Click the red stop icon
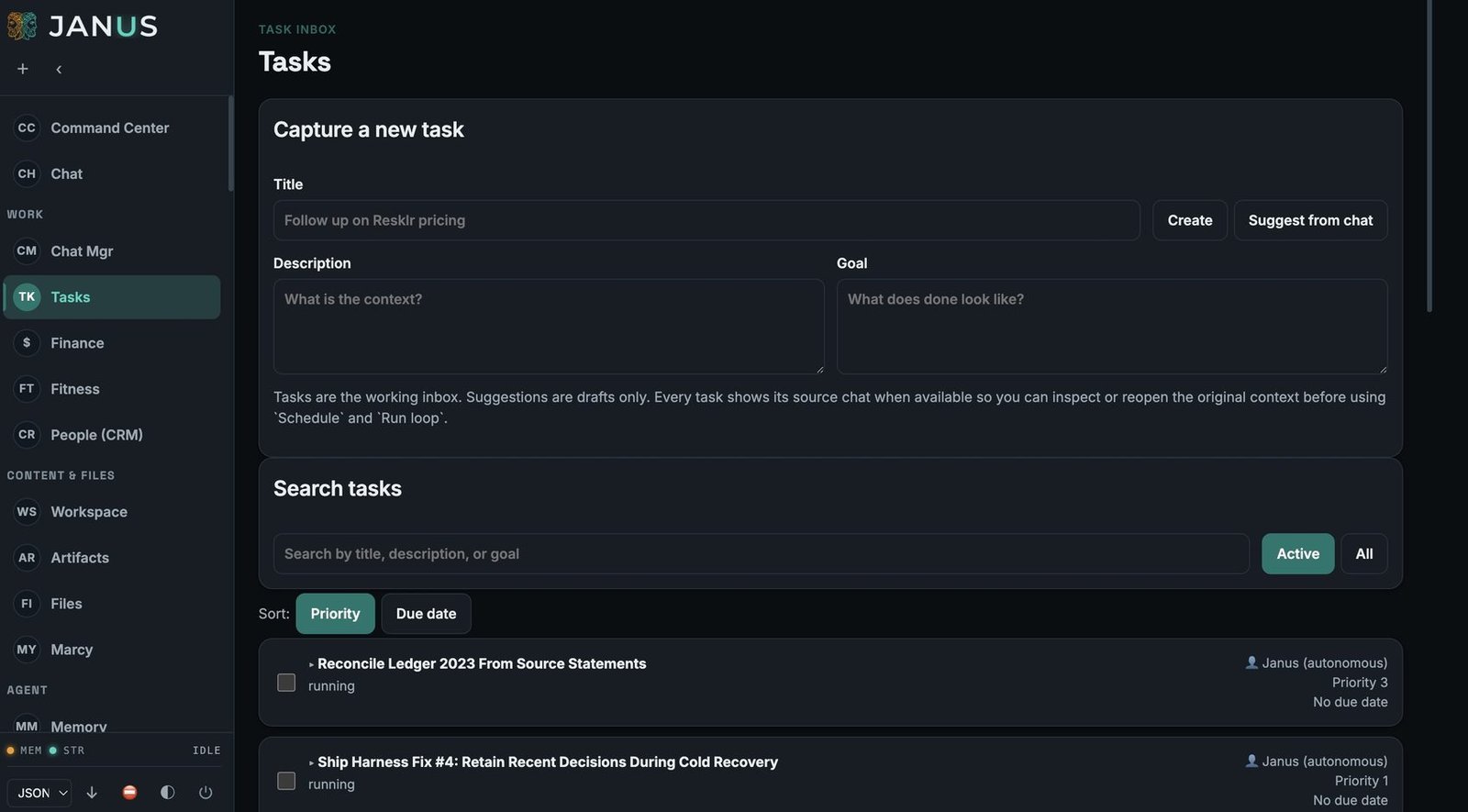This screenshot has height=812, width=1468. coord(129,793)
